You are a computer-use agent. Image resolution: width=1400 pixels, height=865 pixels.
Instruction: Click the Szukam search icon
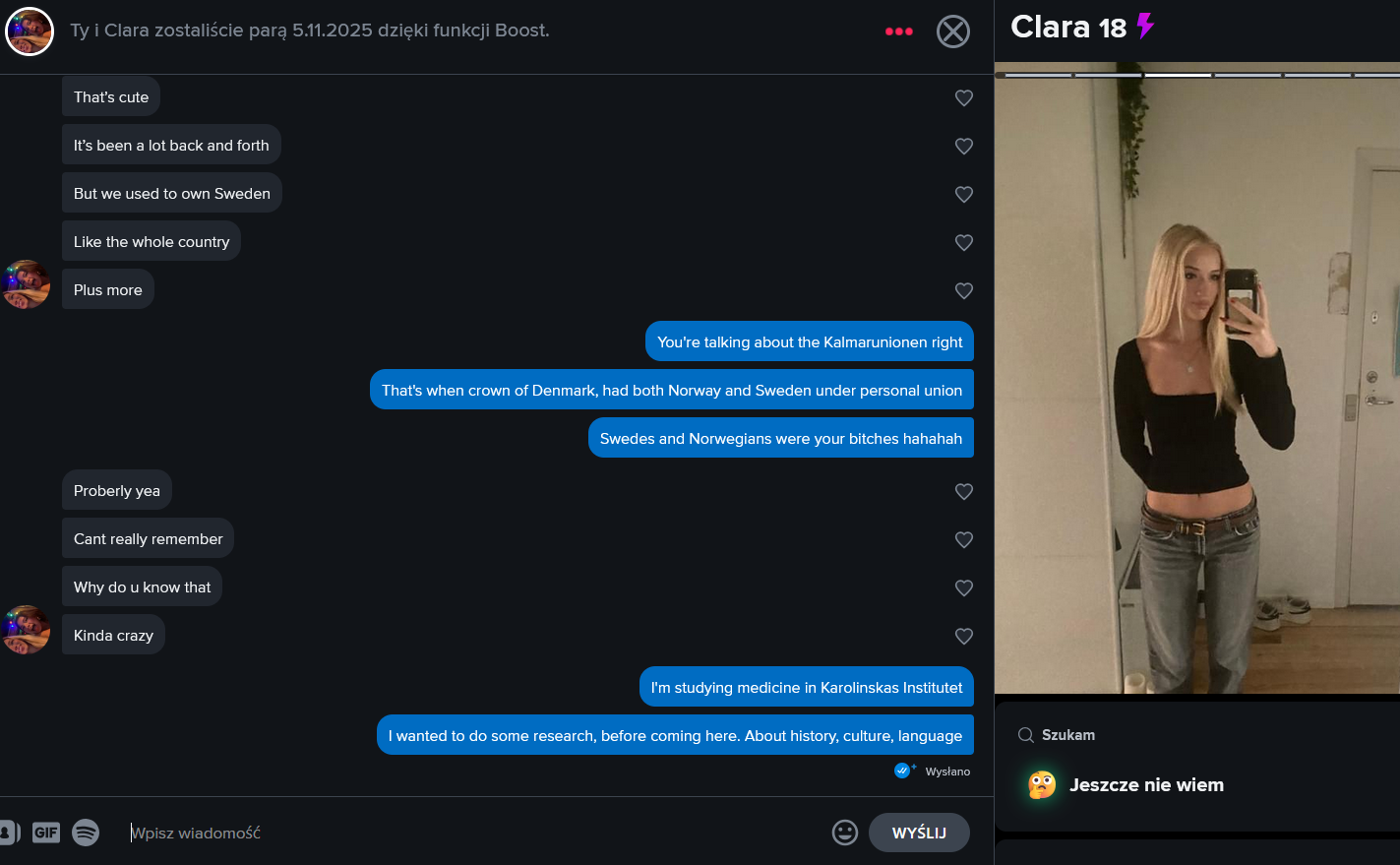[1025, 735]
